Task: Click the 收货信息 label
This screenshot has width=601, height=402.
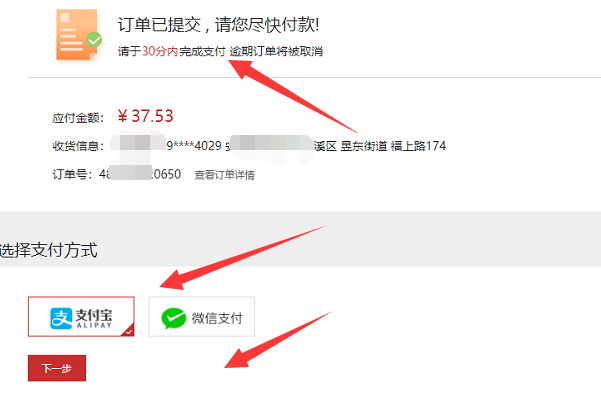Action: coord(78,146)
